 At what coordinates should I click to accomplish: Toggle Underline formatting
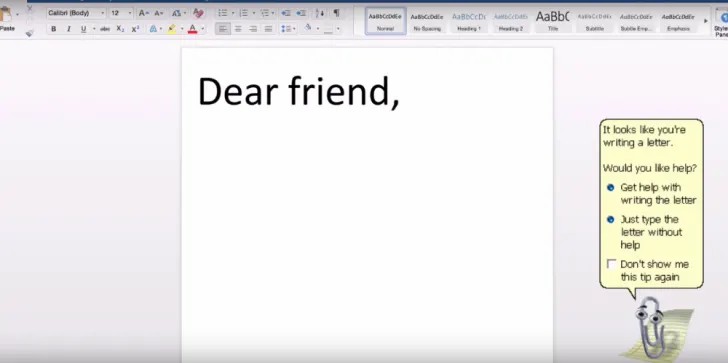click(84, 29)
